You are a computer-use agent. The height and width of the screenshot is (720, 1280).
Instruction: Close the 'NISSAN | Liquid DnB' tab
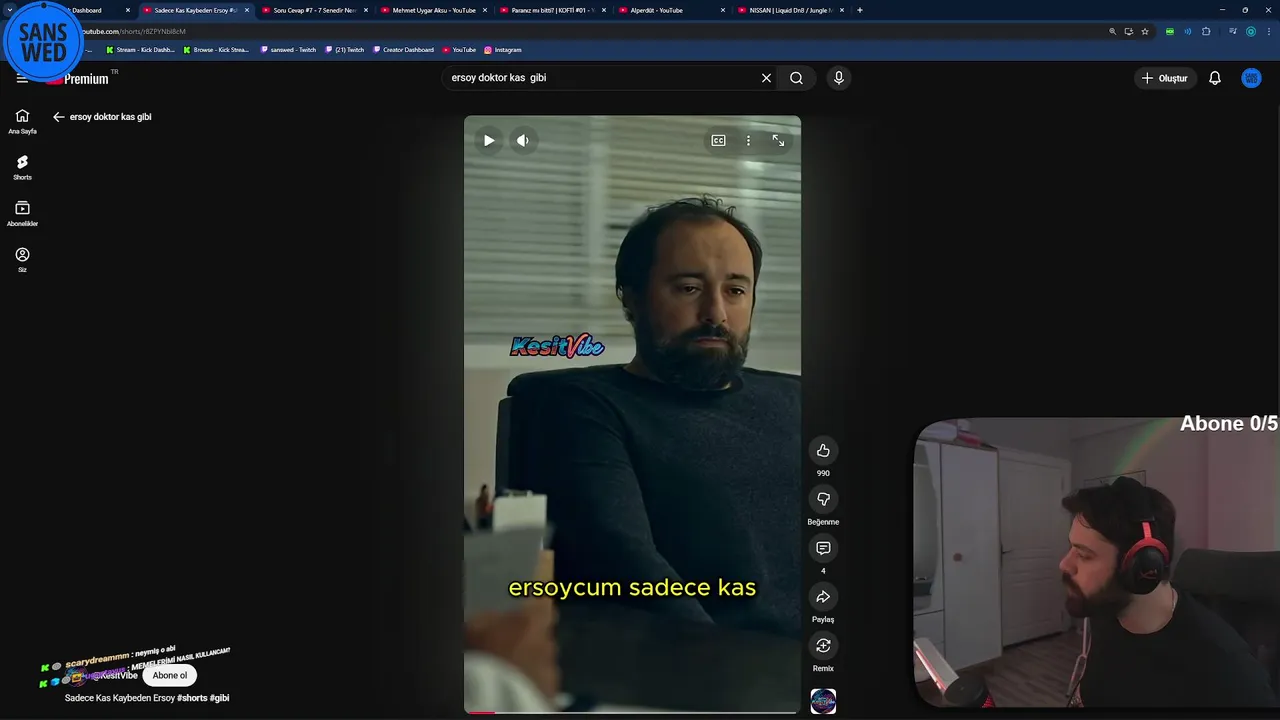(x=842, y=10)
